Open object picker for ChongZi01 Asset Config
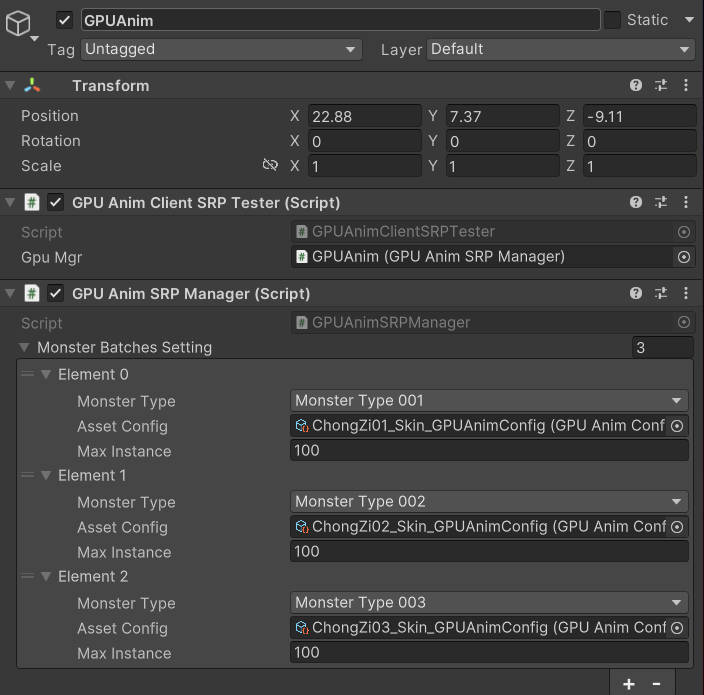The width and height of the screenshot is (704, 695). [x=677, y=426]
